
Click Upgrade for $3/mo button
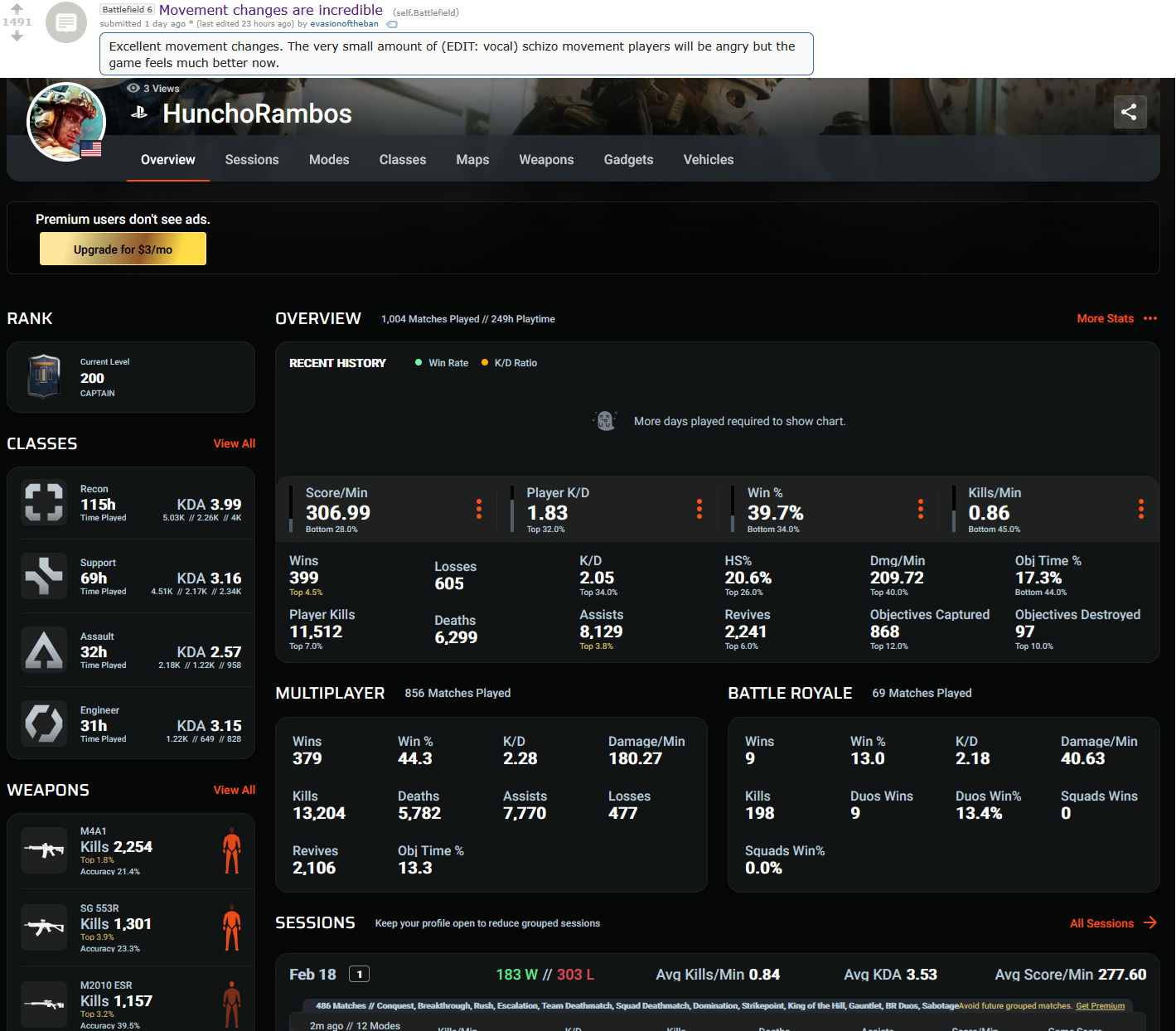(123, 249)
